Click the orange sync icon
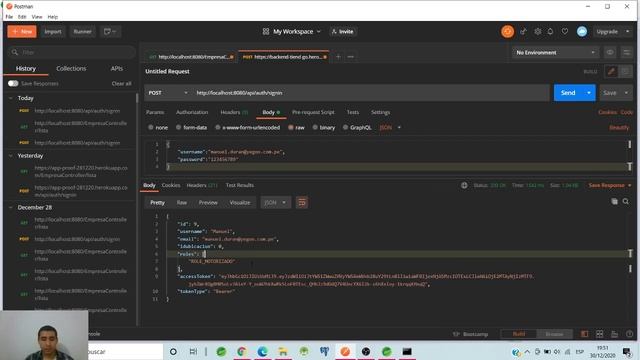 [x=507, y=31]
